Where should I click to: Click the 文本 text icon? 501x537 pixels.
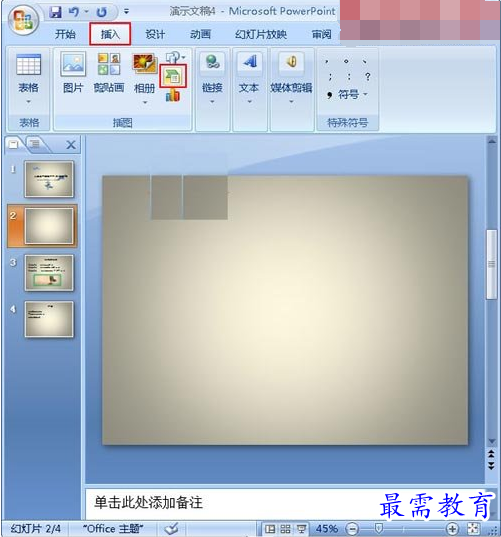[250, 62]
